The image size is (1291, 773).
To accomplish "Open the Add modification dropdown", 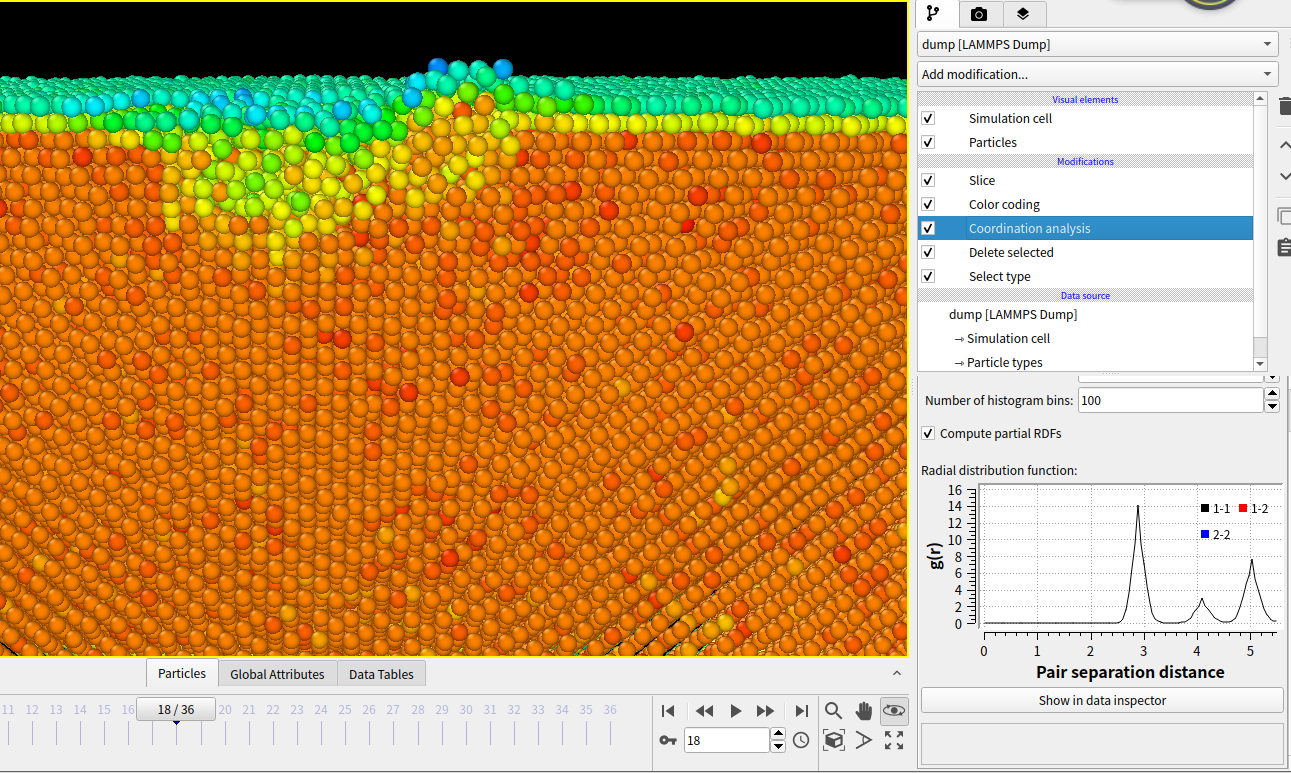I will point(1097,73).
